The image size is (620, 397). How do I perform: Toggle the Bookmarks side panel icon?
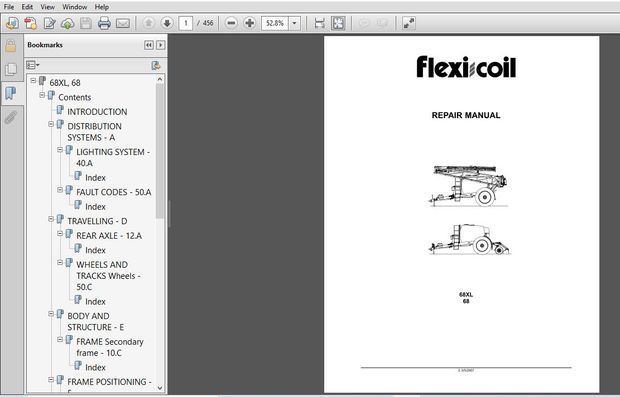pos(11,94)
